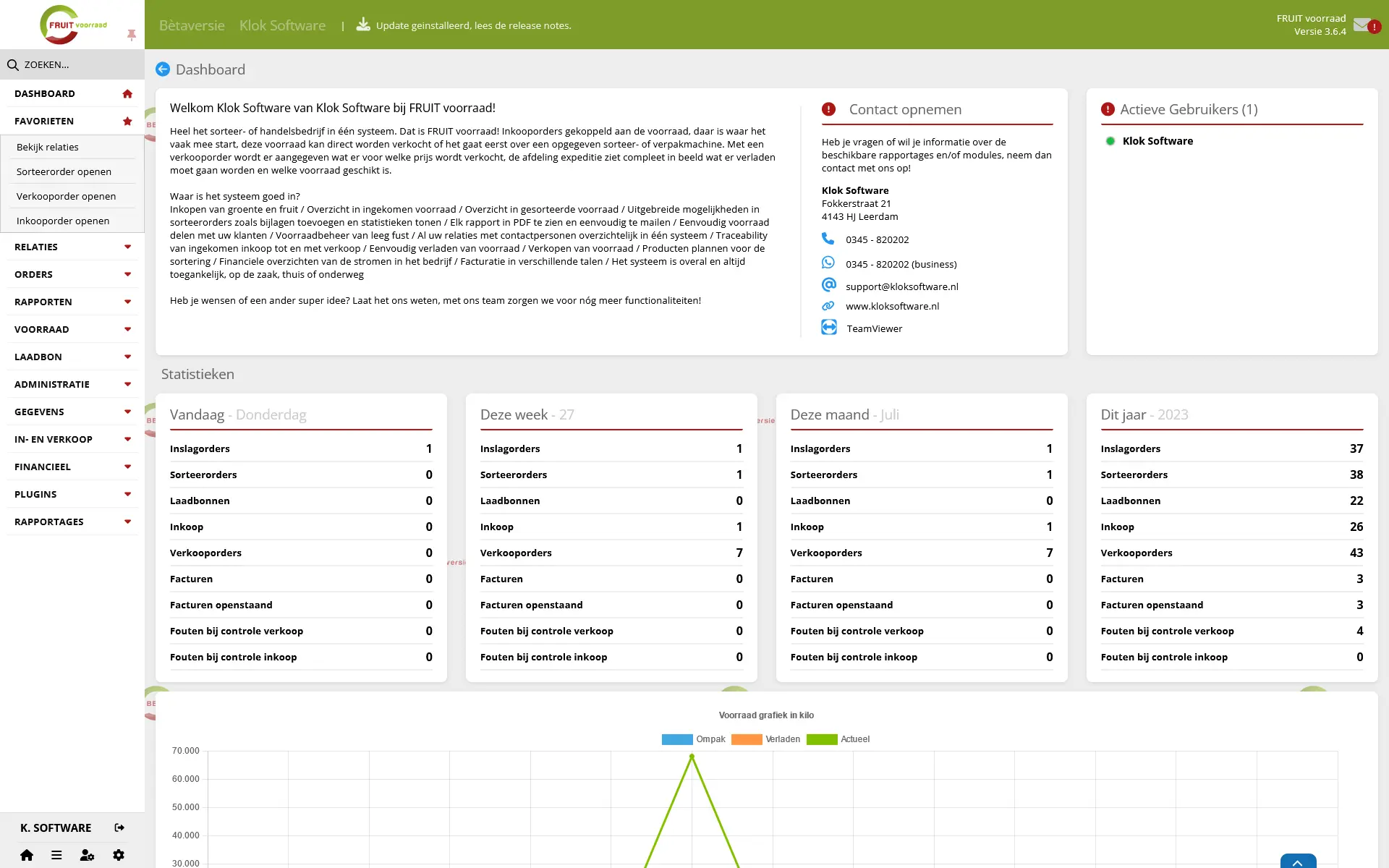Click the Actueel peak data point in chart
Image resolution: width=1389 pixels, height=868 pixels.
coord(692,757)
